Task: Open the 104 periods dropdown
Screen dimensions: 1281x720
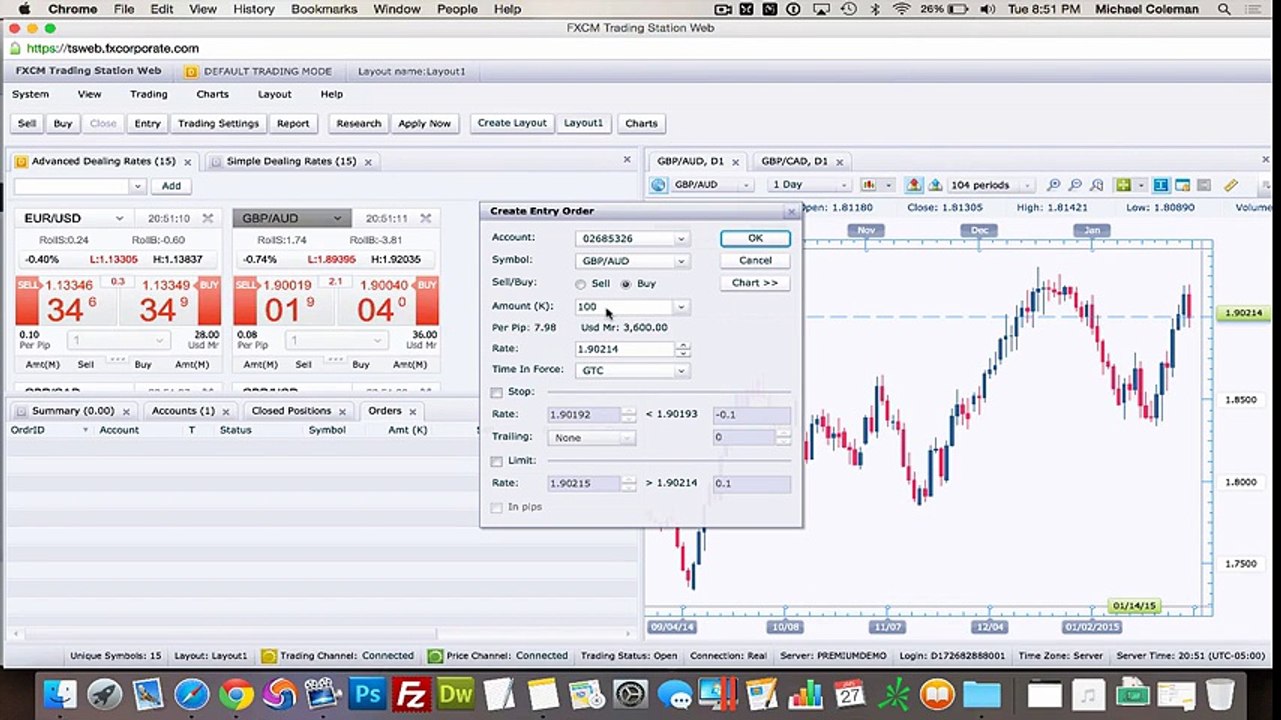Action: pyautogui.click(x=1027, y=185)
